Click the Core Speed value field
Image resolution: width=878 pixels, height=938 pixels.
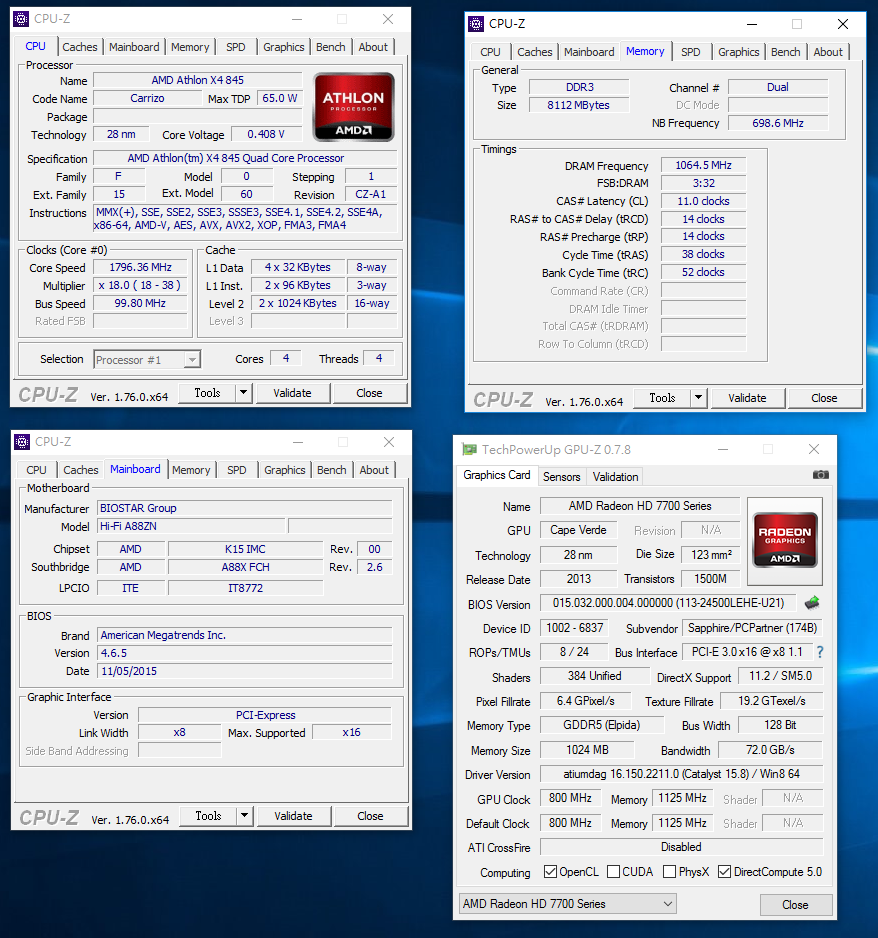[141, 267]
